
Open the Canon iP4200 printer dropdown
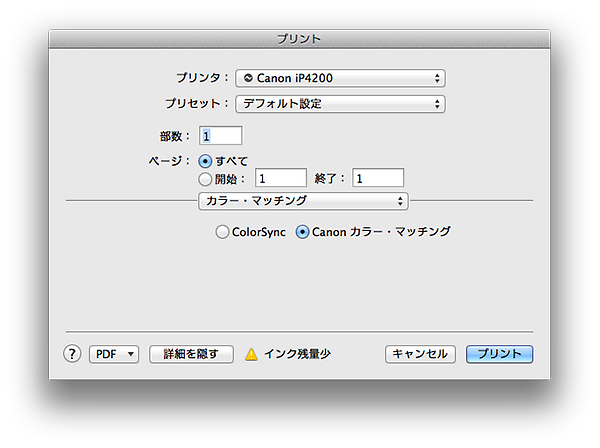pos(340,78)
